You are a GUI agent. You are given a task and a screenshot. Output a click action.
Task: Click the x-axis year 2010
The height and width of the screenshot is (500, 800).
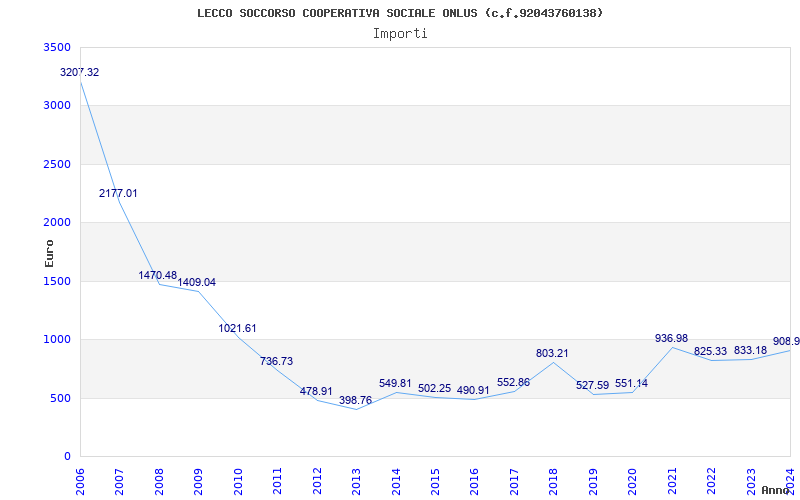pyautogui.click(x=238, y=481)
